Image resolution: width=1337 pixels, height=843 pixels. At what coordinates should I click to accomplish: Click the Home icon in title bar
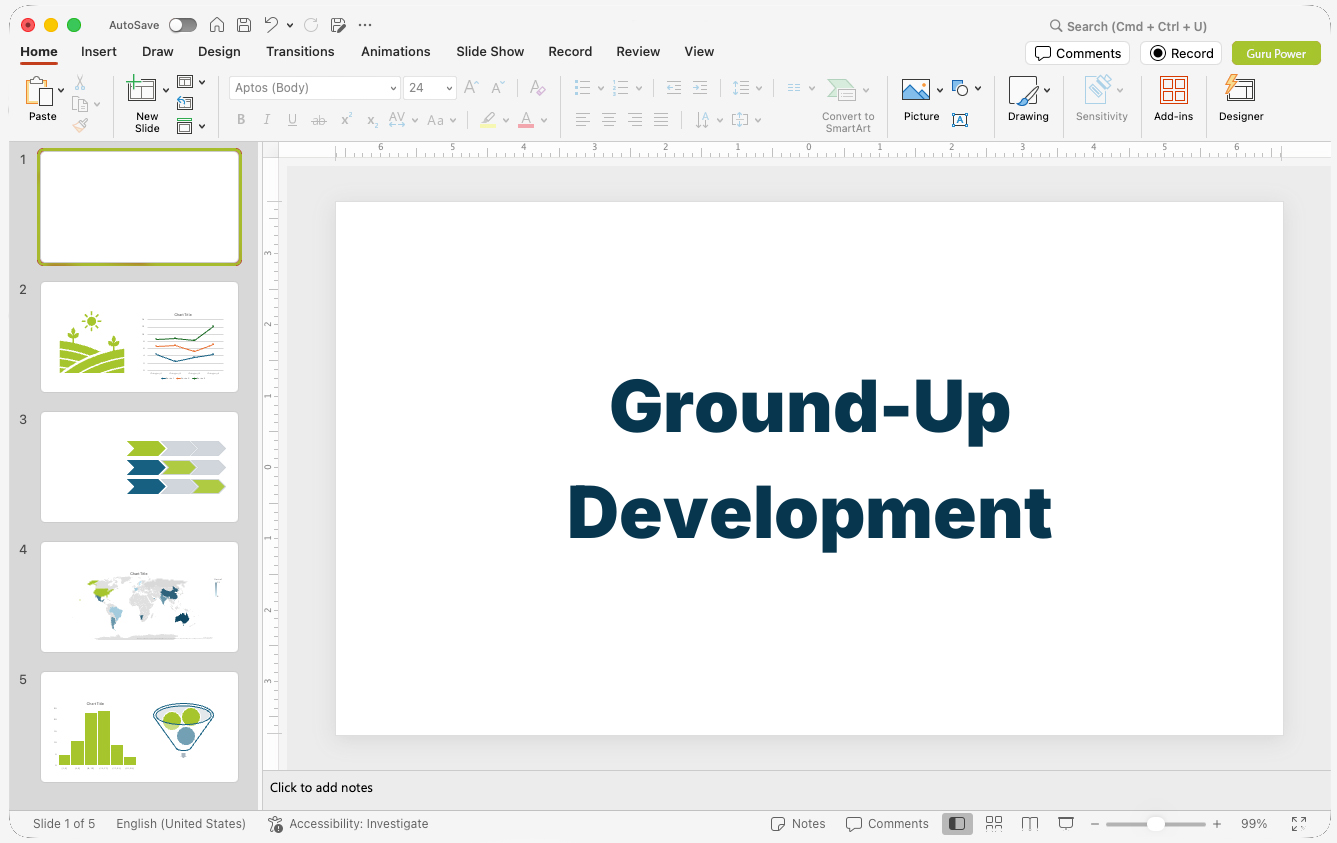click(x=217, y=25)
